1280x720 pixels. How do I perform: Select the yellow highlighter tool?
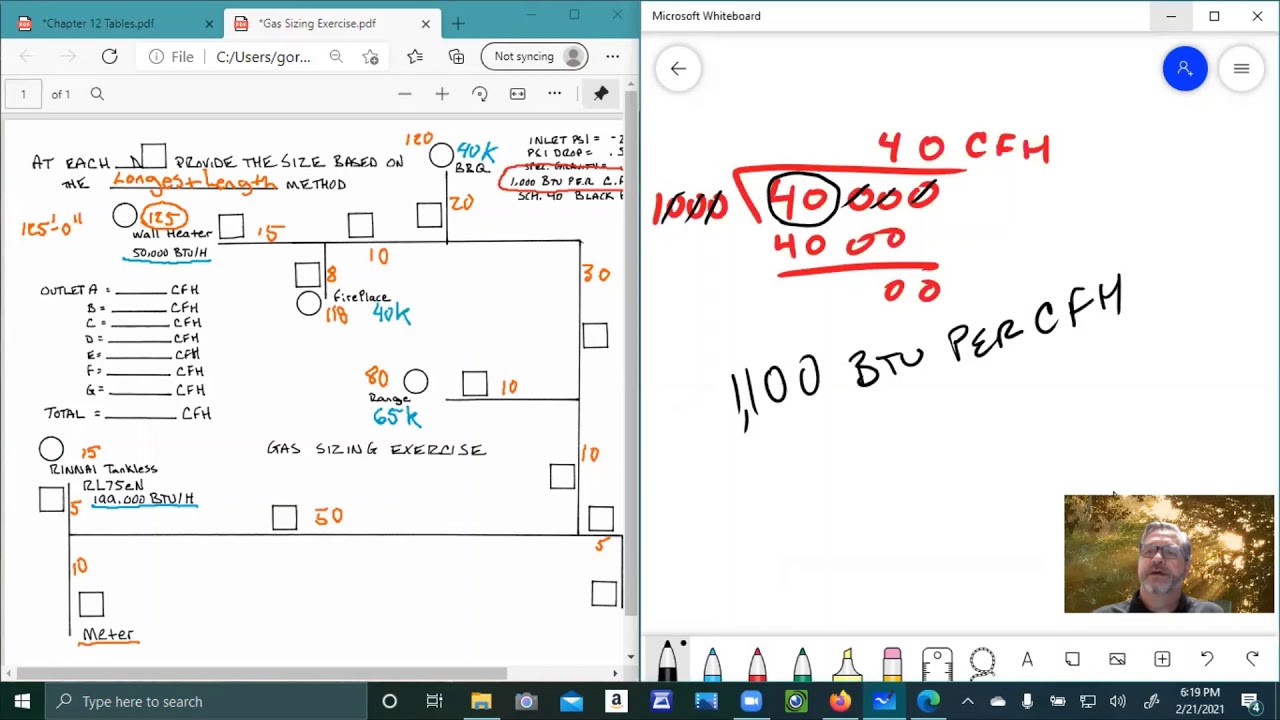(x=847, y=662)
